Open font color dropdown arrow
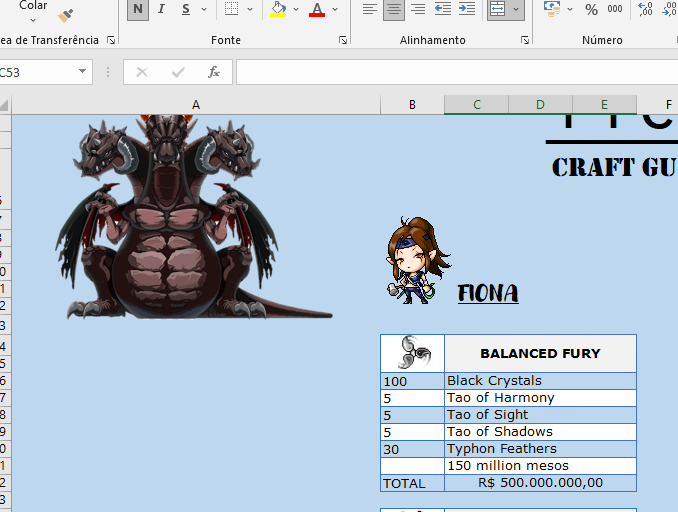This screenshot has height=512, width=678. point(335,9)
